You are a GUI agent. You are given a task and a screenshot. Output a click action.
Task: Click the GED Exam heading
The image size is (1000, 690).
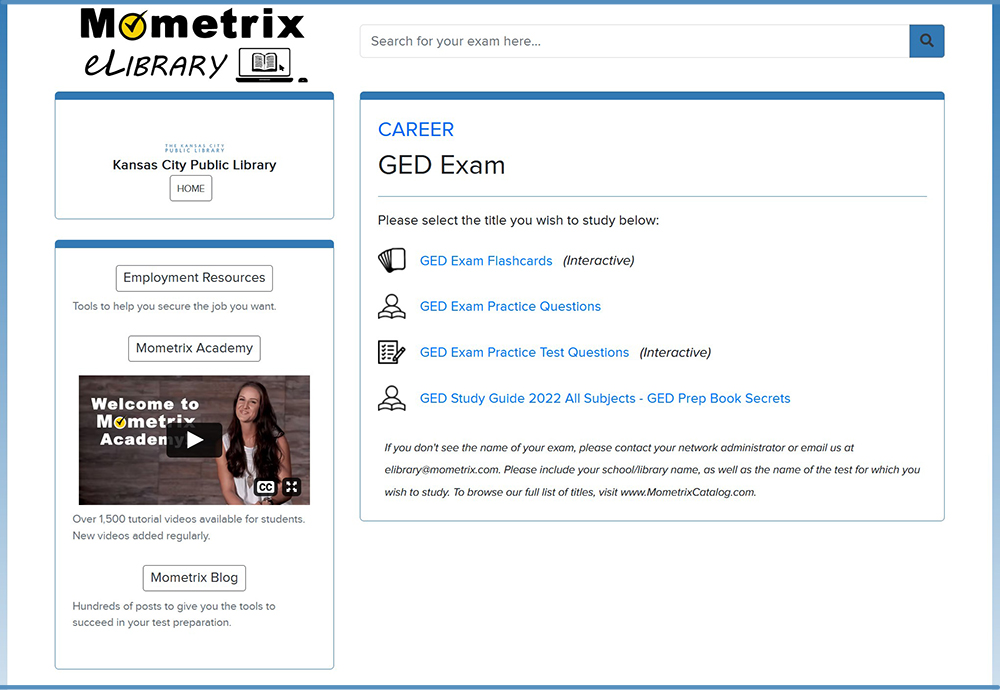coord(441,165)
